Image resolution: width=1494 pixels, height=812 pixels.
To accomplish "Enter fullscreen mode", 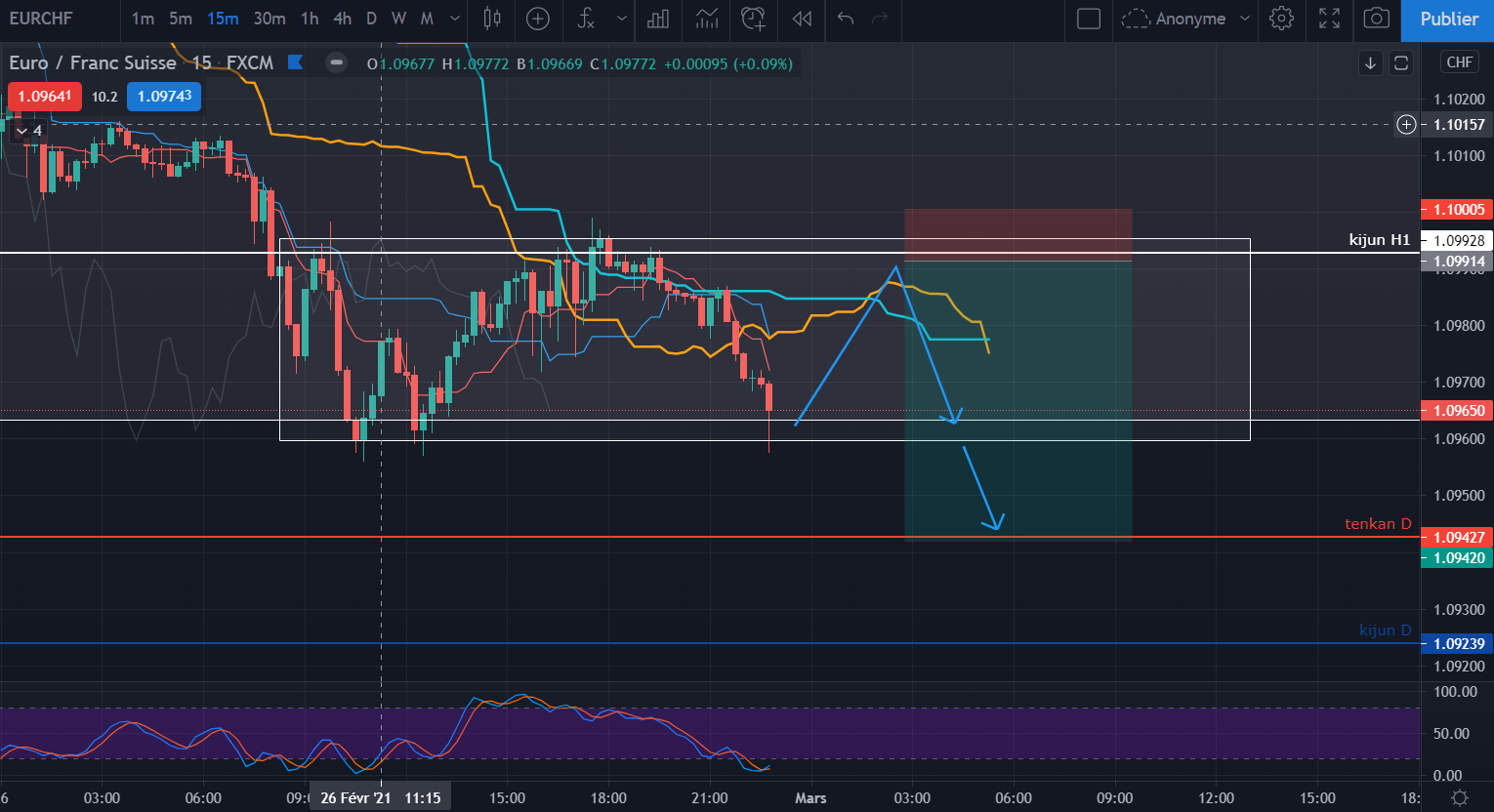I will click(x=1329, y=19).
